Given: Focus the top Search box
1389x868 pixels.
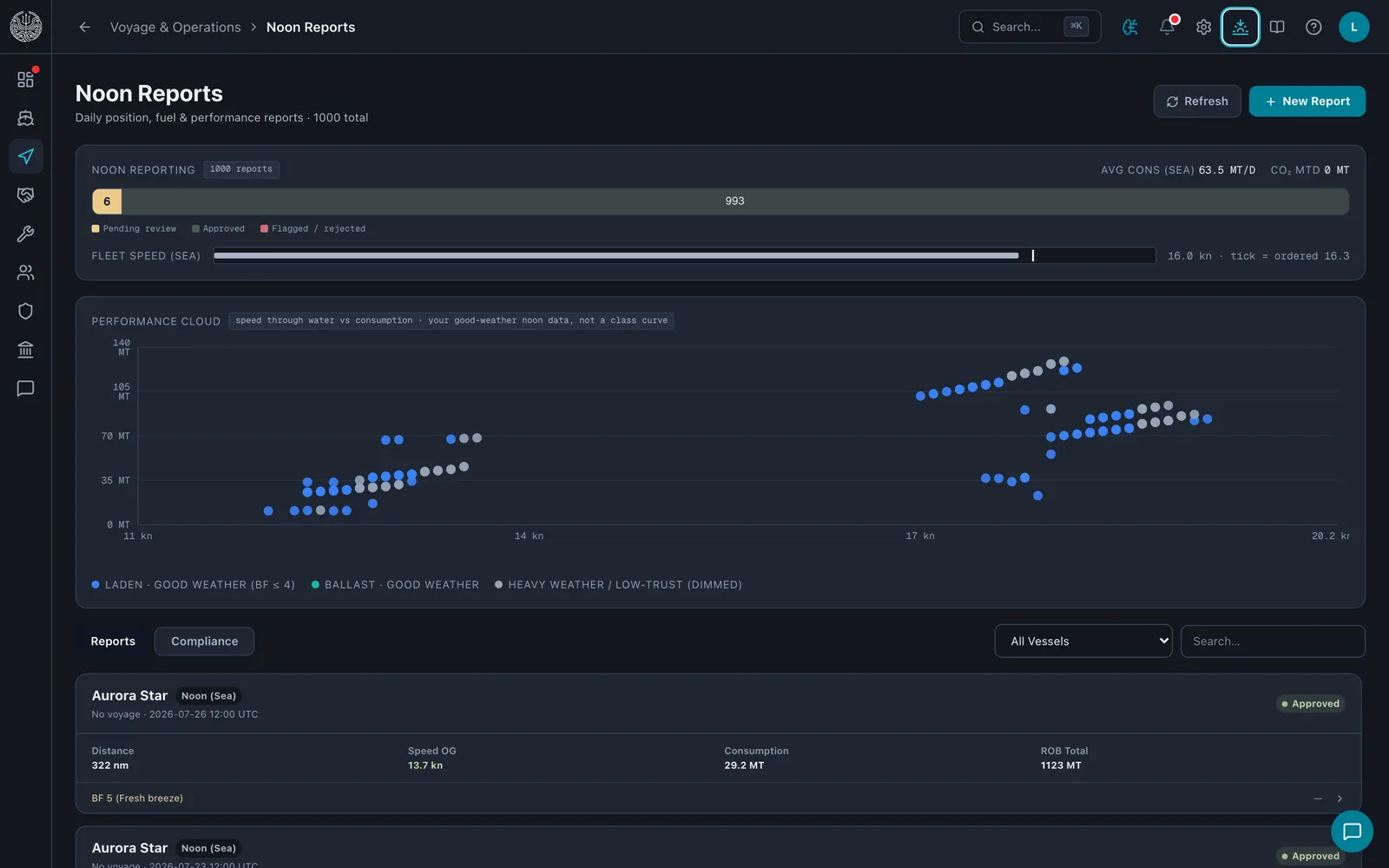Looking at the screenshot, I should click(1029, 27).
